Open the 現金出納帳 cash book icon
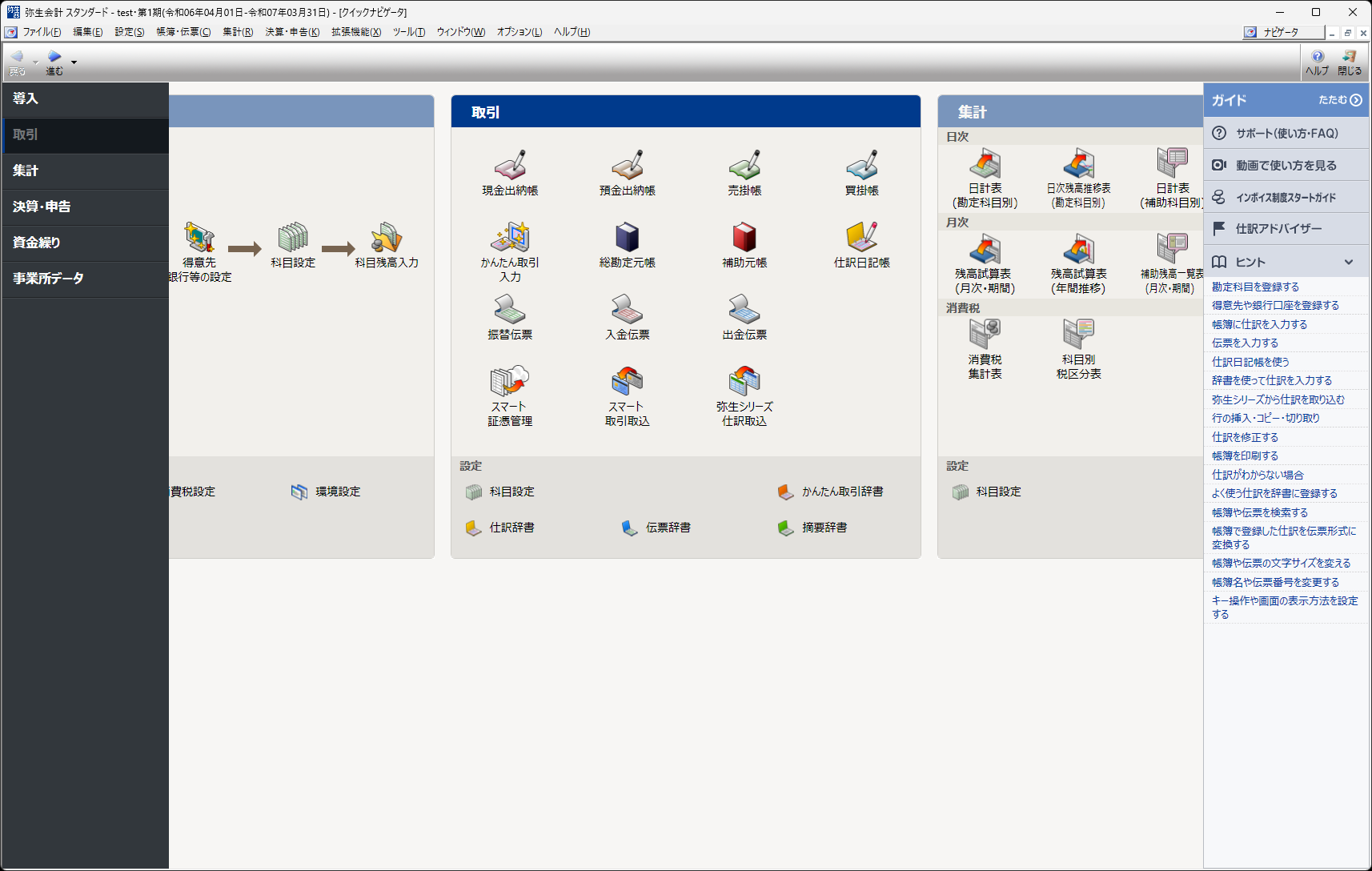The width and height of the screenshot is (1372, 871). [510, 165]
